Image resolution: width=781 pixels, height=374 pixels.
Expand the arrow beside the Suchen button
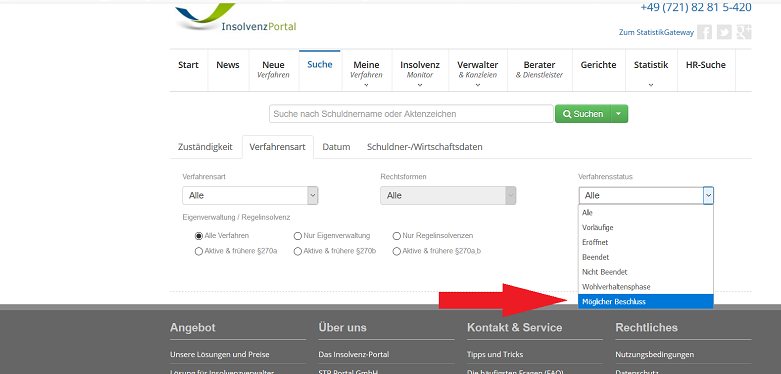[619, 114]
